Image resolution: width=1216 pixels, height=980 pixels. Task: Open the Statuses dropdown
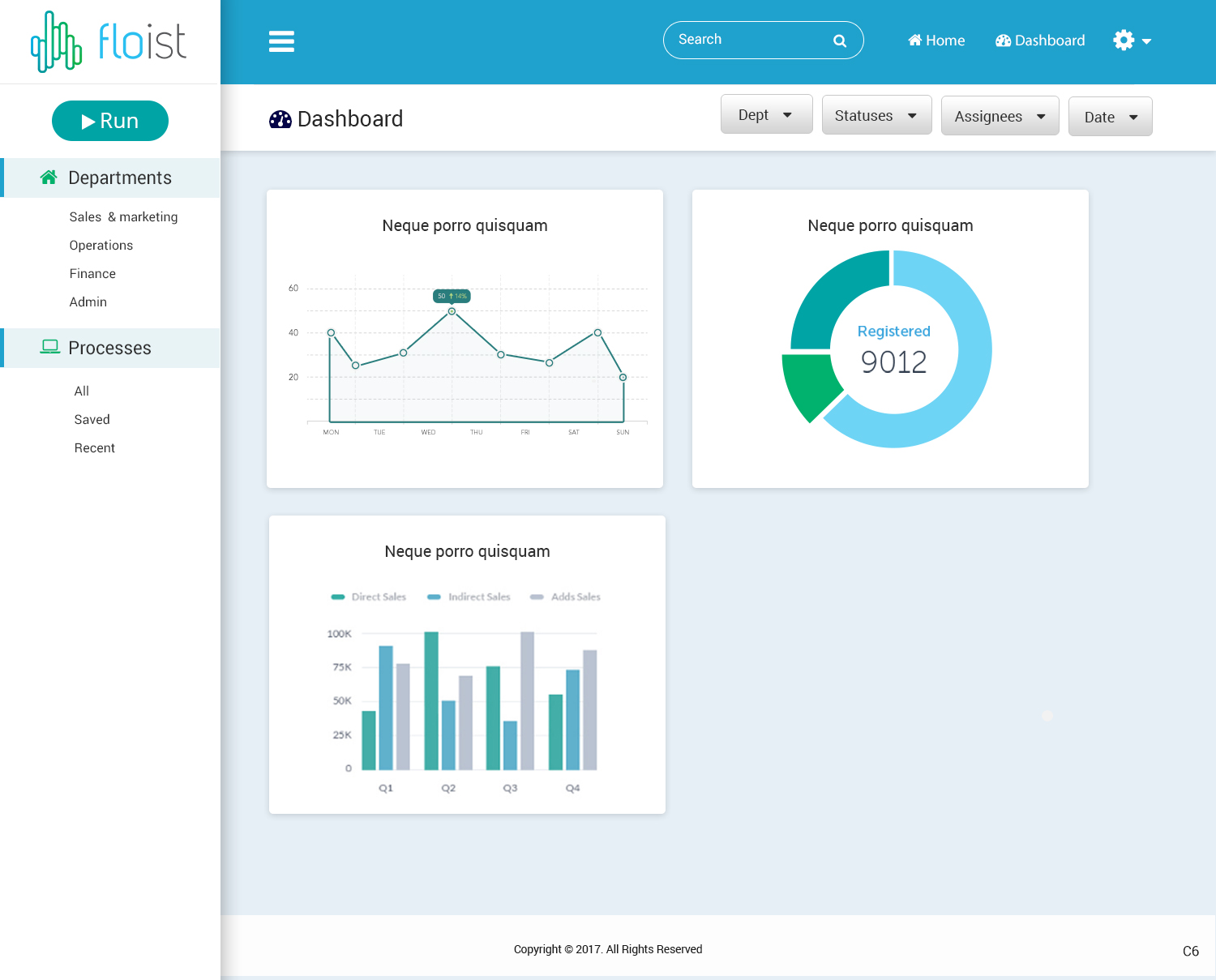876,115
